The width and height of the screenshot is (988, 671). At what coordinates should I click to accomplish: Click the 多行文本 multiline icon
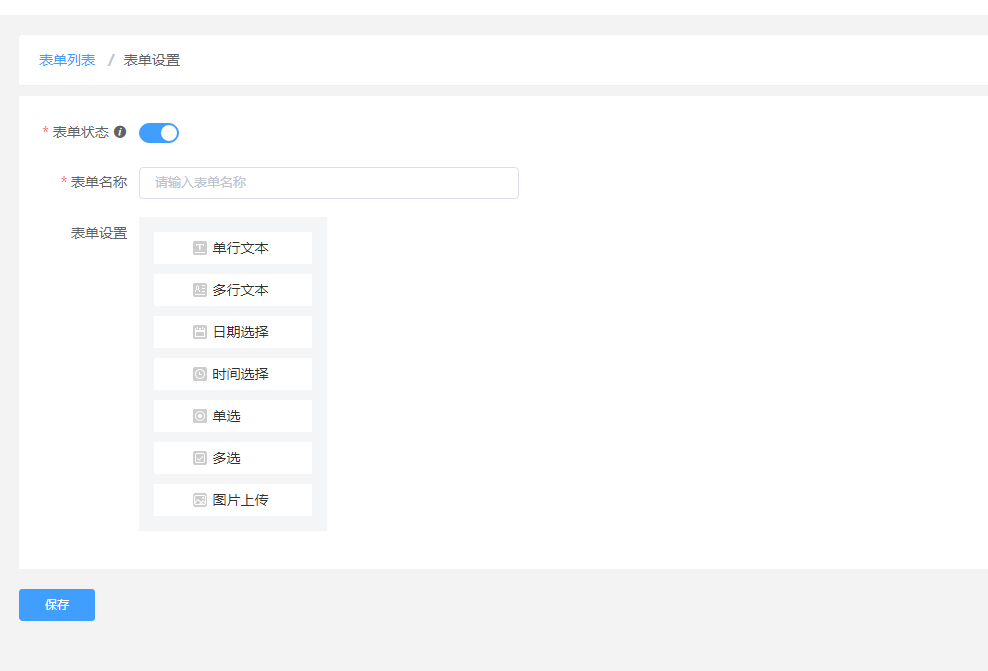point(200,290)
